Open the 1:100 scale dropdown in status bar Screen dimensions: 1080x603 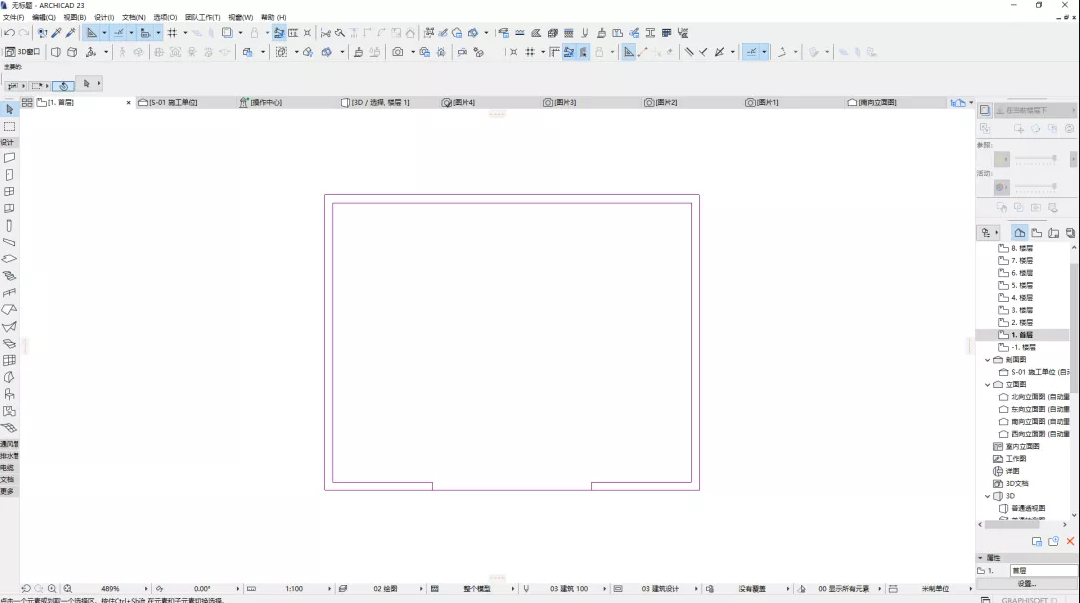[295, 589]
